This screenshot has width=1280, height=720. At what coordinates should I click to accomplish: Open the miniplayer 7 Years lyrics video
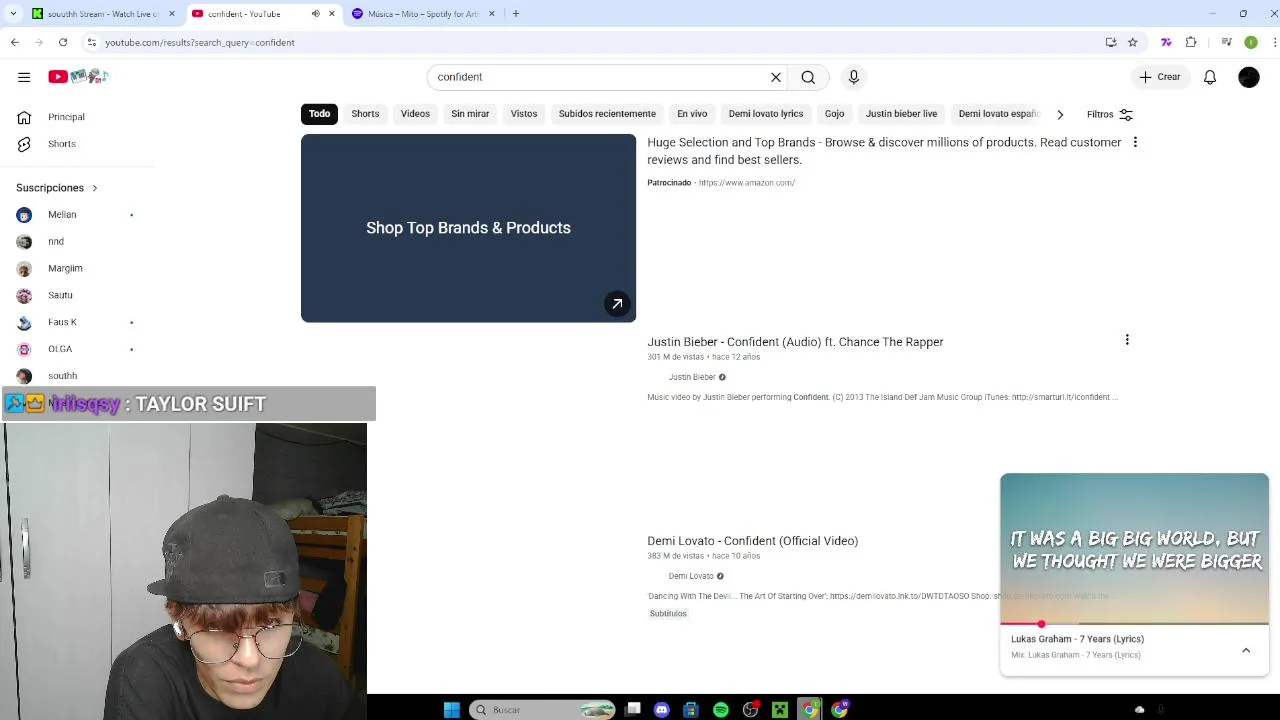[1134, 548]
